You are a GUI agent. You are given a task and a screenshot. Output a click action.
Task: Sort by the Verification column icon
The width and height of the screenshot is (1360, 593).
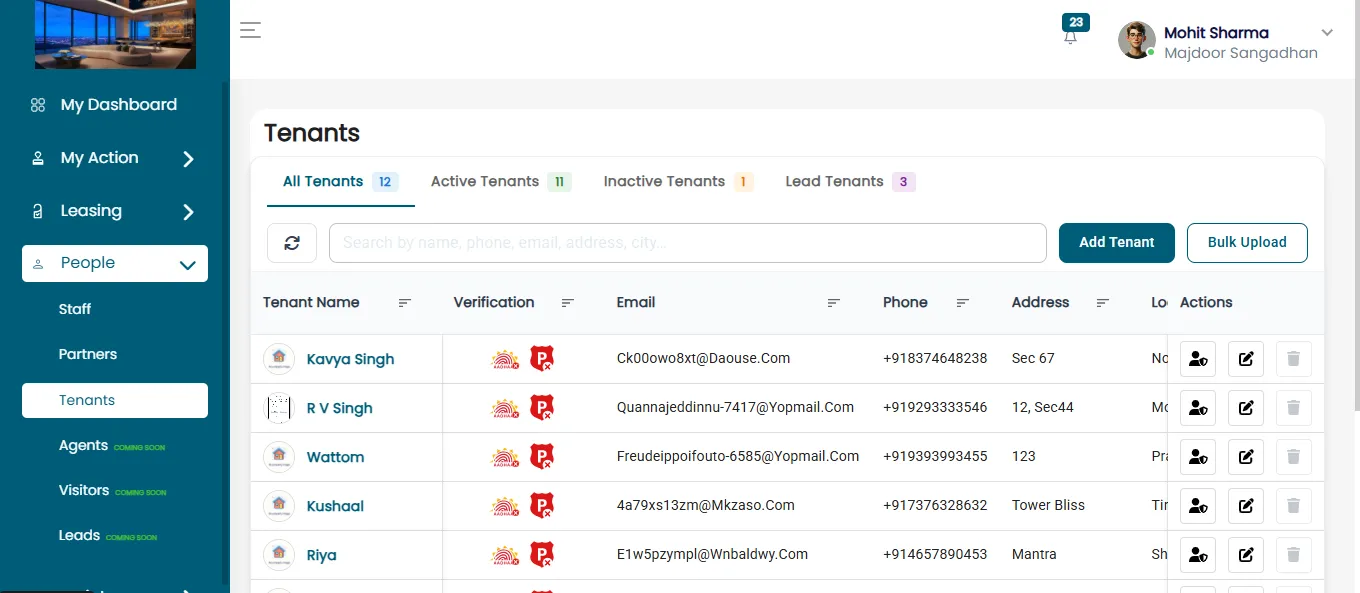coord(567,303)
